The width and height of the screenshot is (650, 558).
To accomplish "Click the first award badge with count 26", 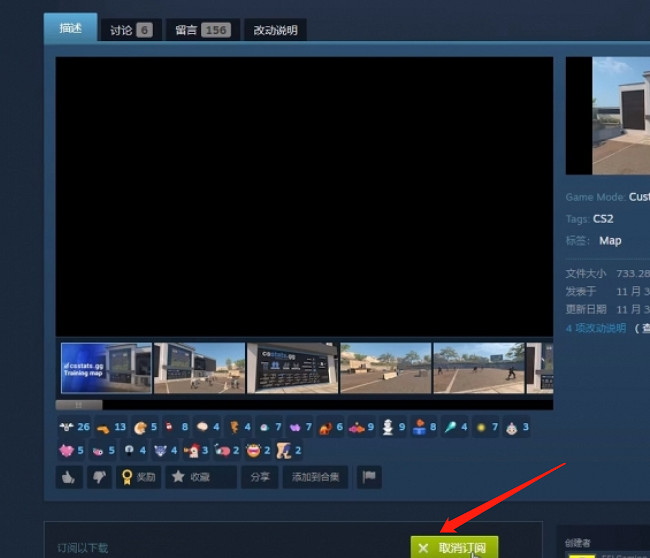I will (x=74, y=427).
